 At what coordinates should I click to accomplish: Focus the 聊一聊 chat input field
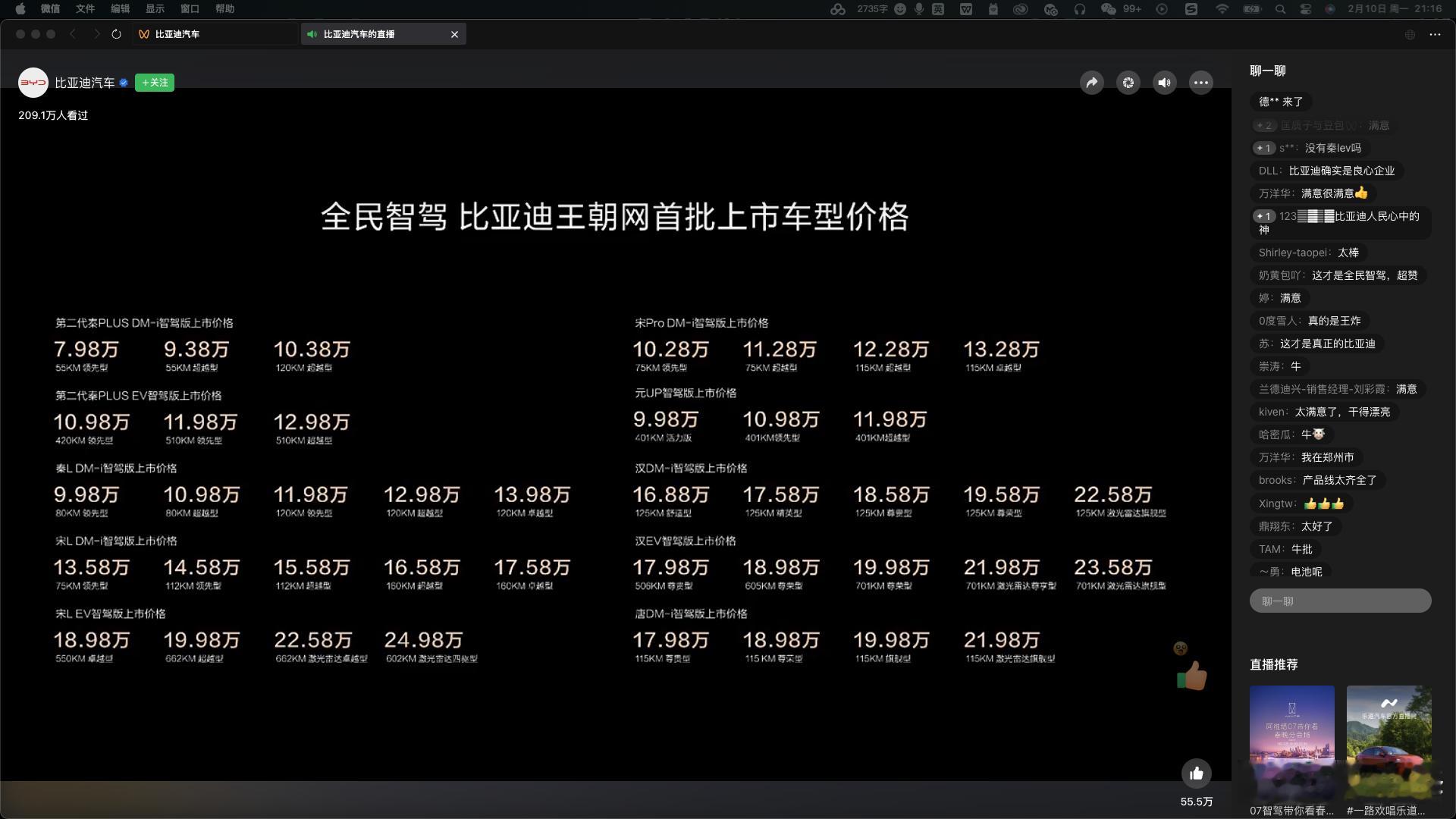point(1340,601)
